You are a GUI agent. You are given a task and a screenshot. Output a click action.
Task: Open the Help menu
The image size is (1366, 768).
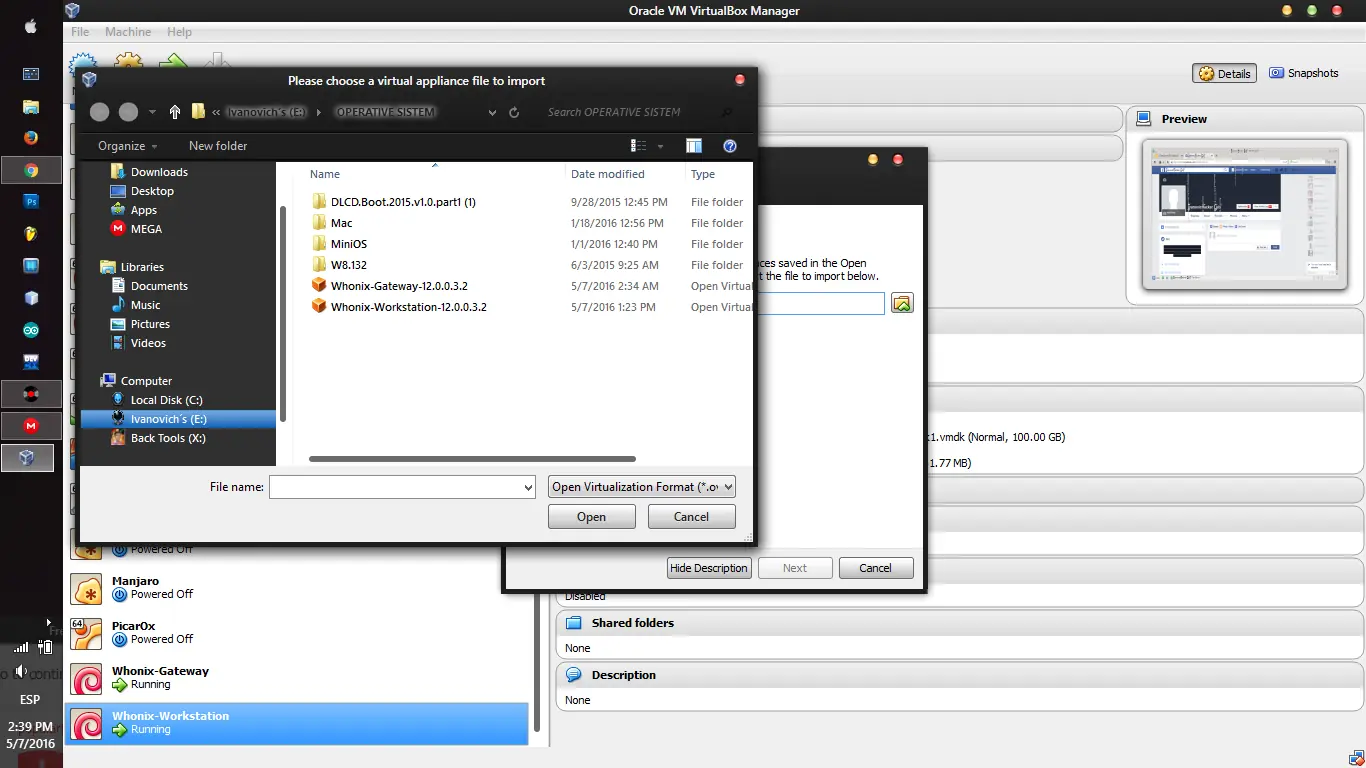point(179,32)
